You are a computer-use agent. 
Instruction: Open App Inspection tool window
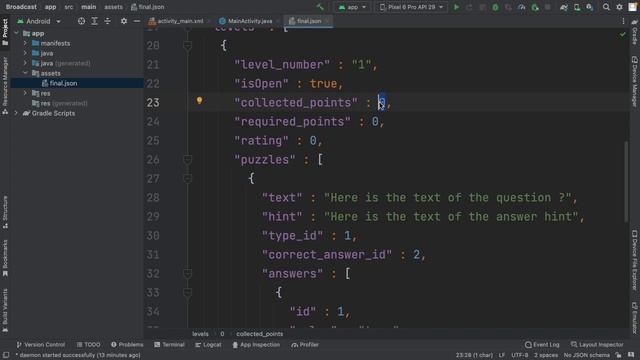(x=256, y=345)
